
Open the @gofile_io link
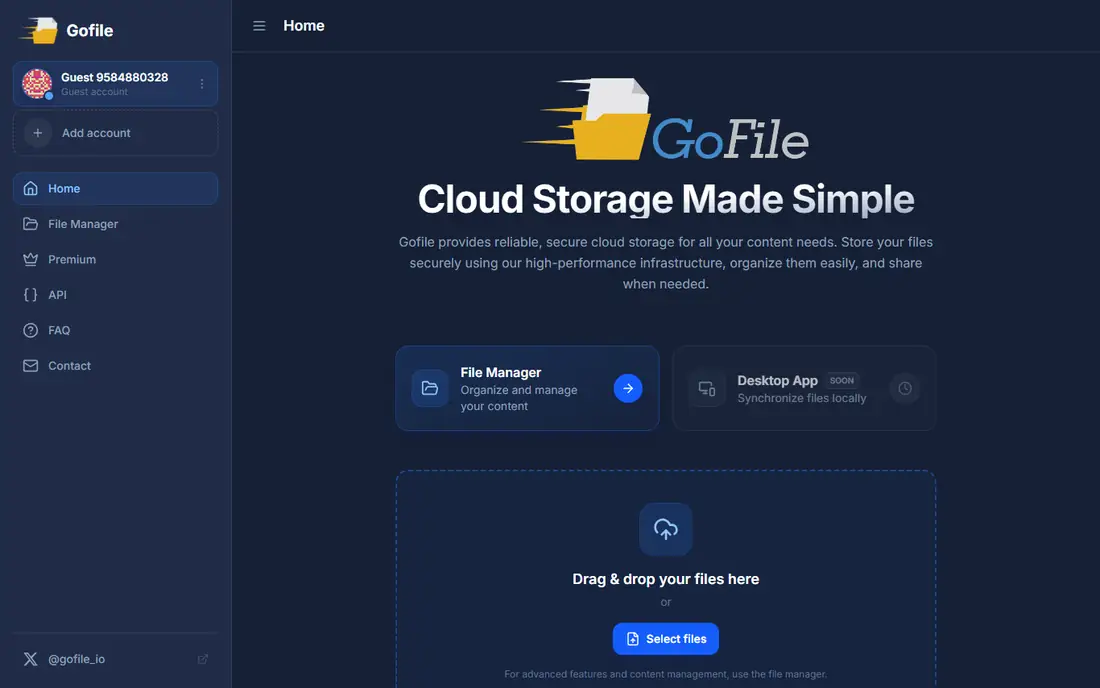76,659
